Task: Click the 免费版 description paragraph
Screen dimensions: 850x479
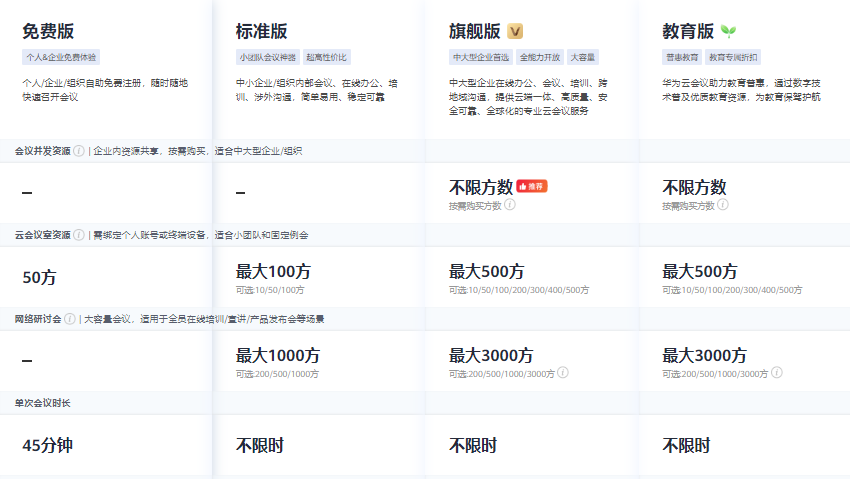Action: 105,90
